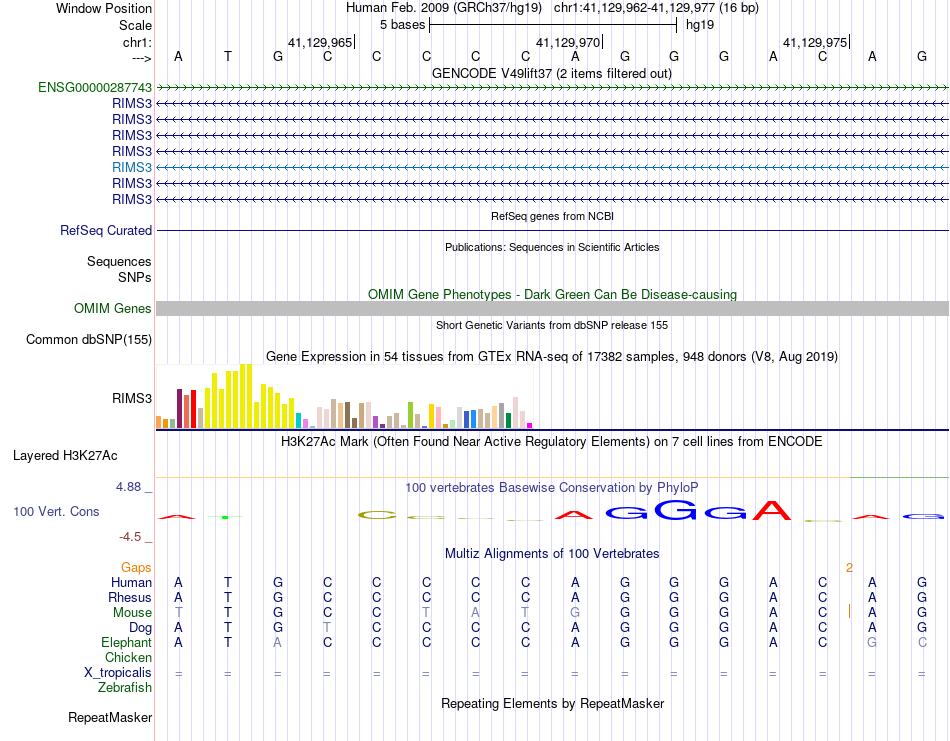Click the Rhesus alignment row label
This screenshot has height=741, width=950.
(130, 597)
